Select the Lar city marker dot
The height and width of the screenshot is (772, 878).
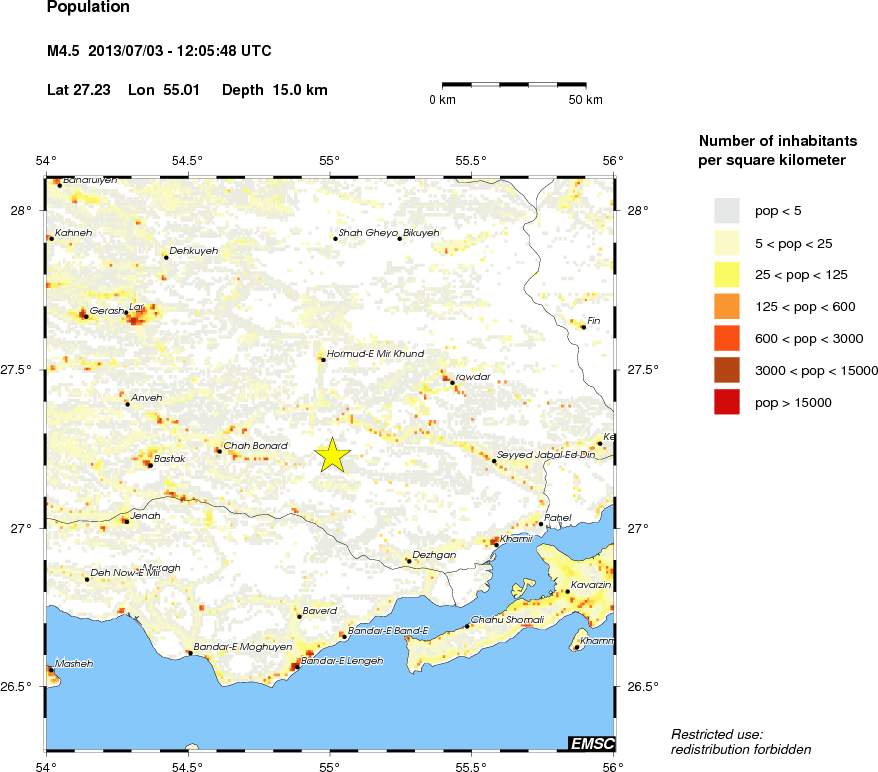[x=127, y=313]
